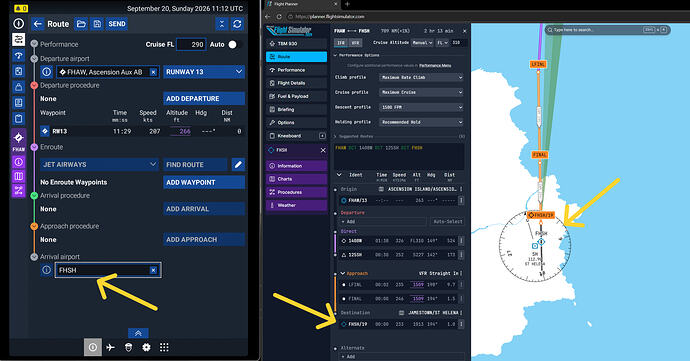Open Performance in web planner sidebar

coord(297,70)
